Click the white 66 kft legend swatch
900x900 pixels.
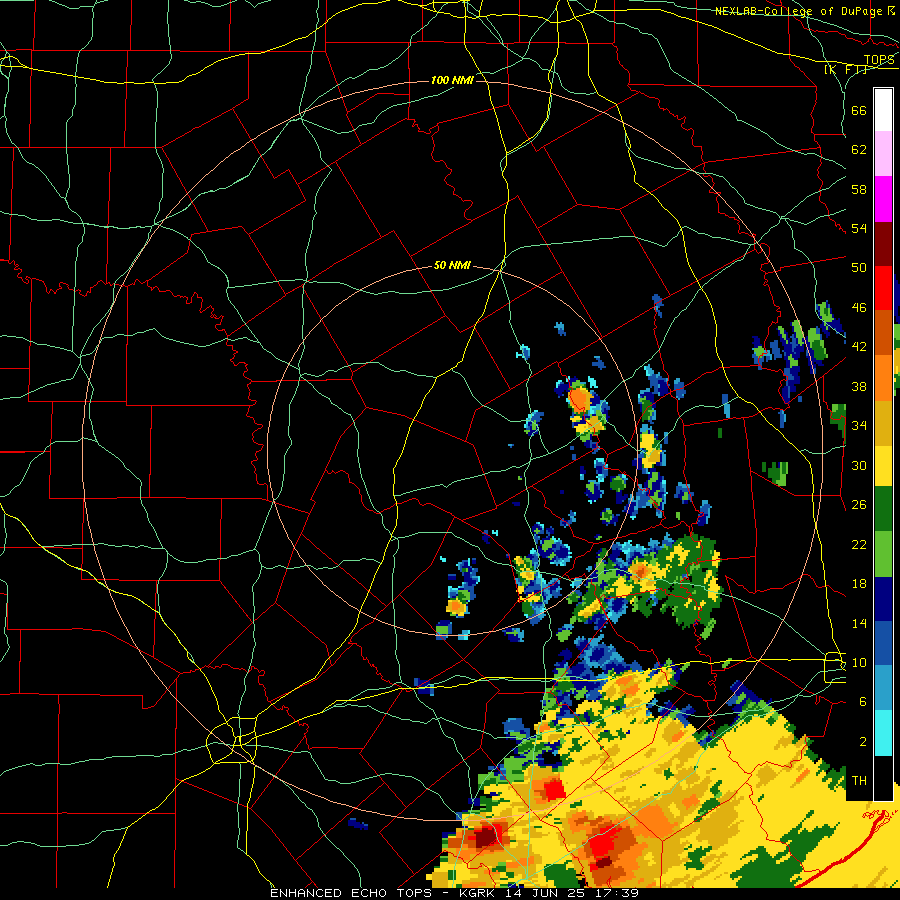click(883, 110)
